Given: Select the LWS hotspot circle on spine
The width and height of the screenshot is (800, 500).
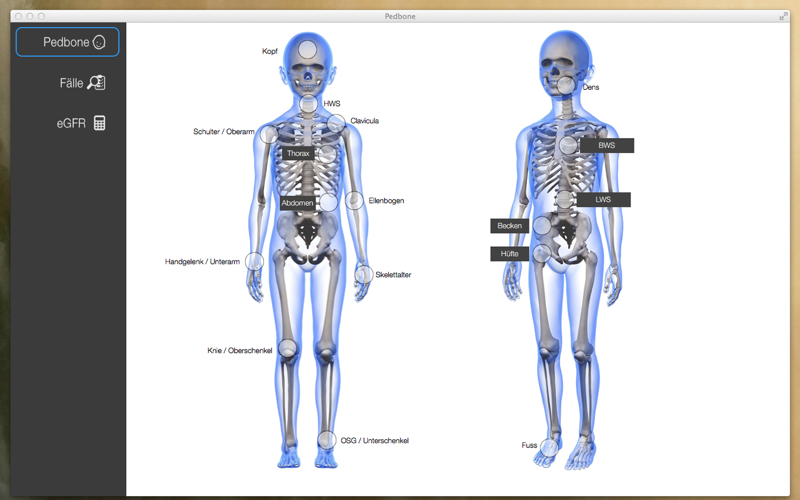Looking at the screenshot, I should tap(564, 199).
